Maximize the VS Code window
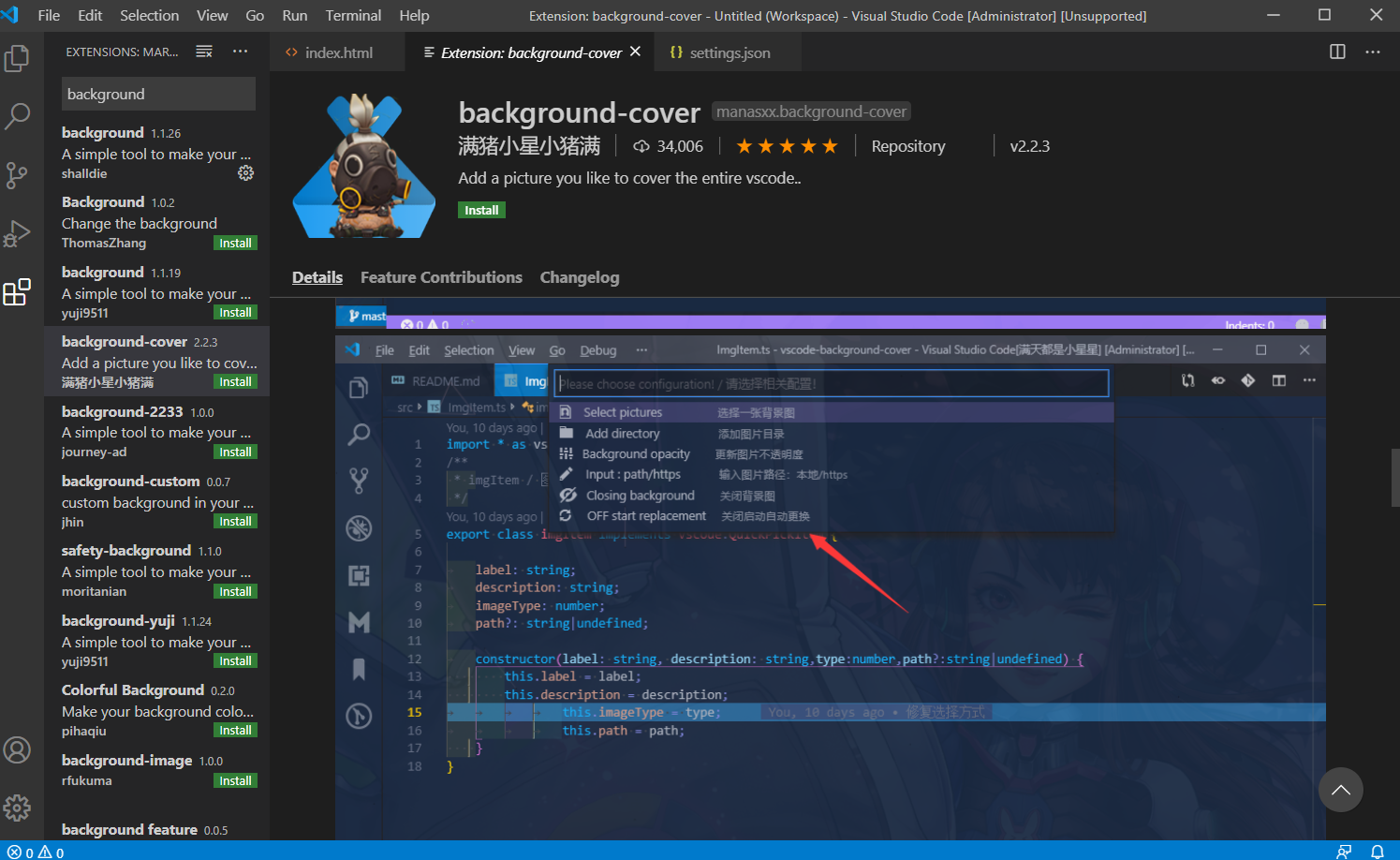This screenshot has width=1400, height=860. pos(1324,15)
